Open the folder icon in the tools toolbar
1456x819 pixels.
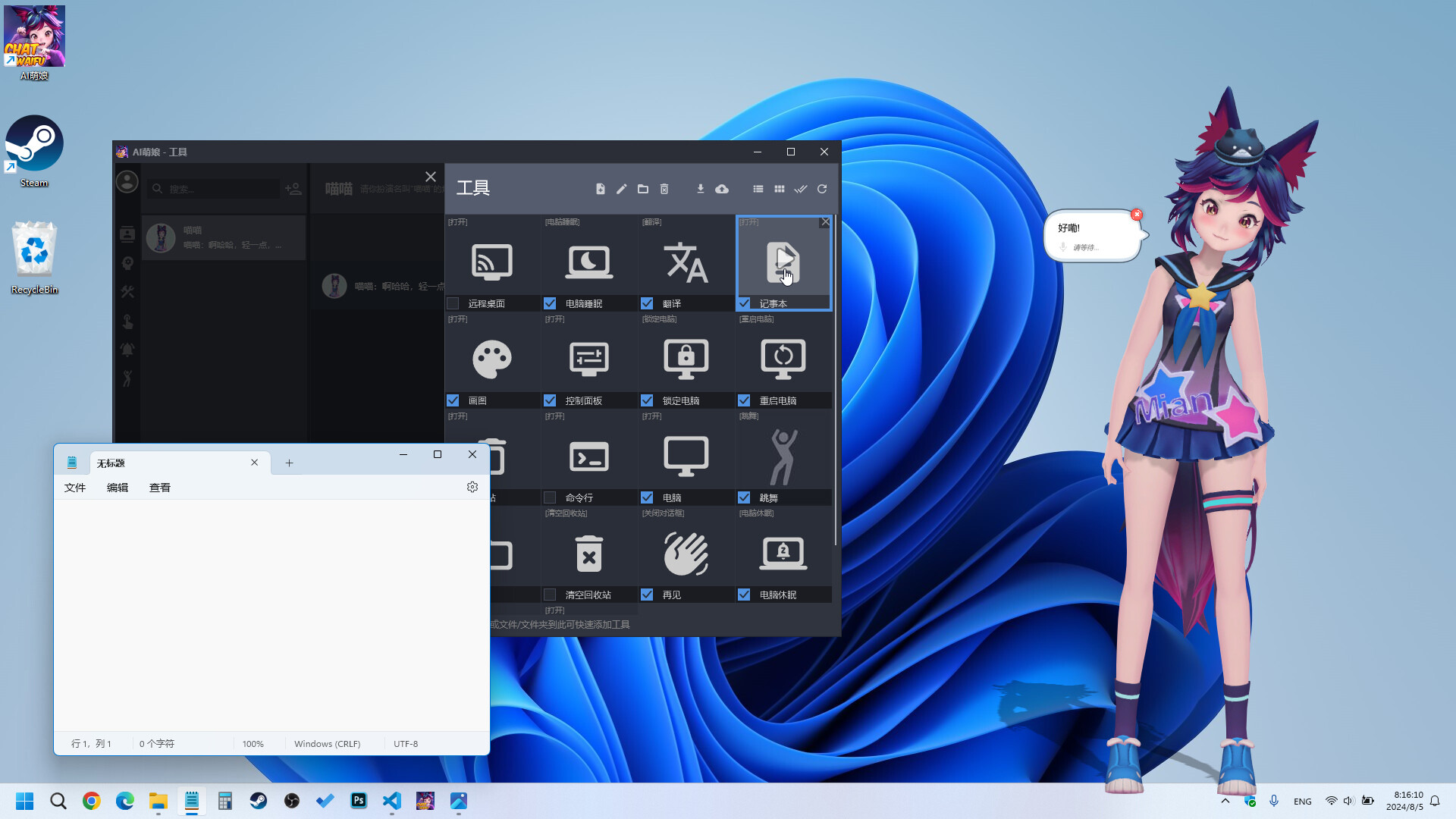pyautogui.click(x=642, y=189)
